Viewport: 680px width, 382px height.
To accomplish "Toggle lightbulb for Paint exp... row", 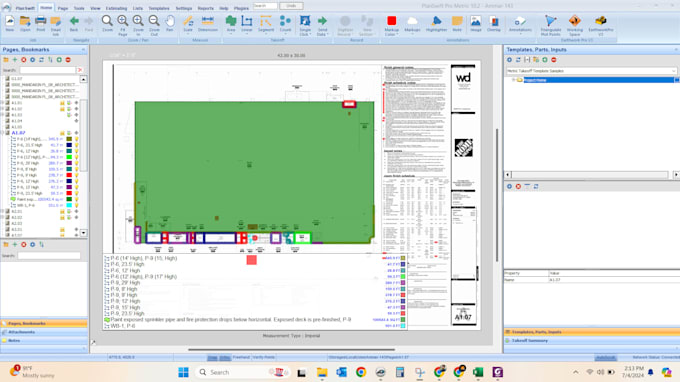I will tap(77, 199).
